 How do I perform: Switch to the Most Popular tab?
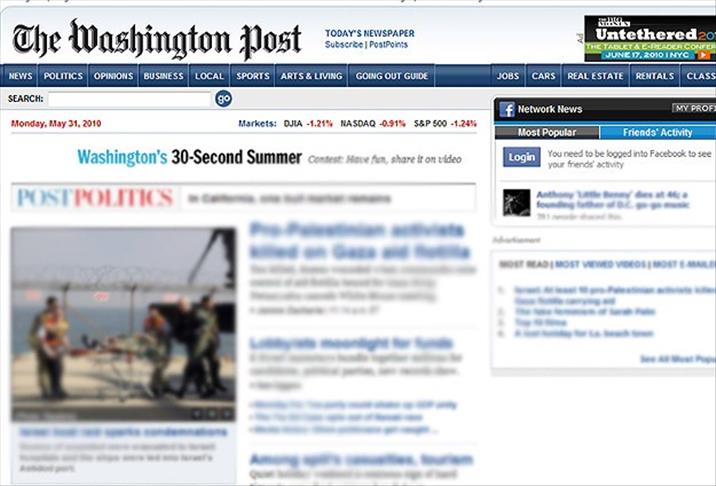pyautogui.click(x=547, y=132)
